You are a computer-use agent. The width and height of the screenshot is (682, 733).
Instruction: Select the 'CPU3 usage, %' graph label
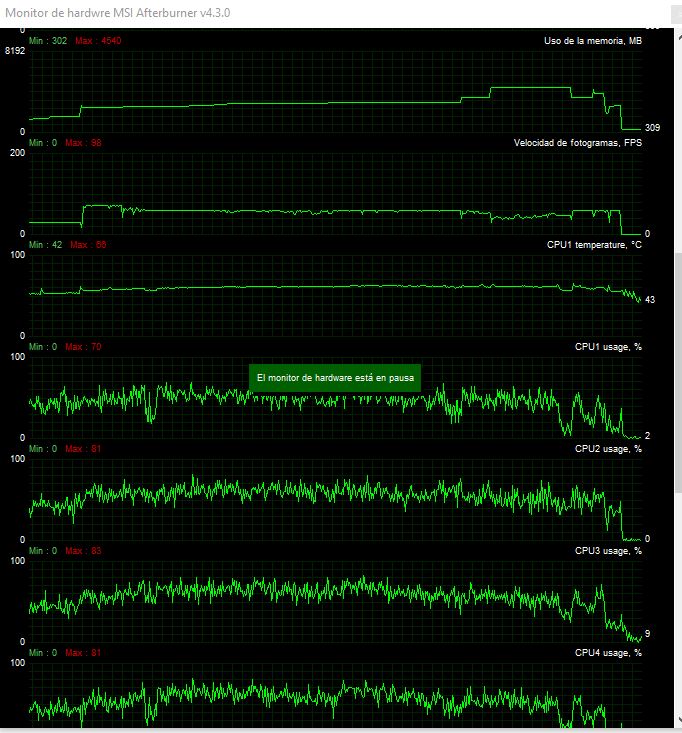tap(608, 550)
